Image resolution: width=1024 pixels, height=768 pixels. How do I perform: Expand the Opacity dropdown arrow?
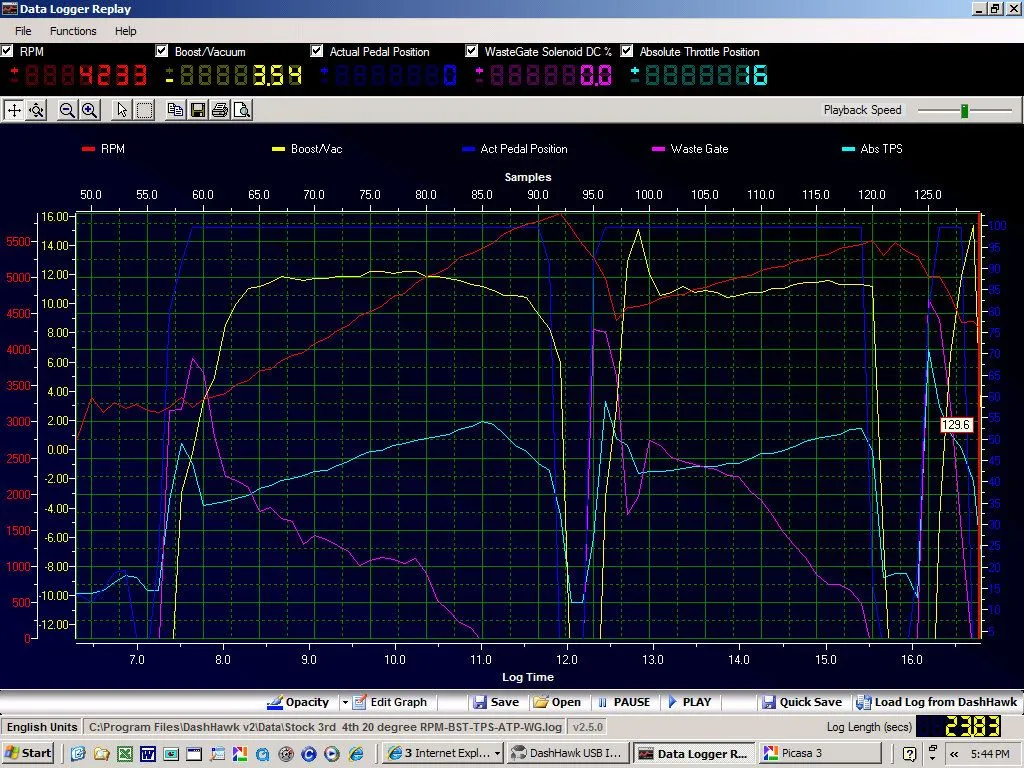[x=345, y=702]
